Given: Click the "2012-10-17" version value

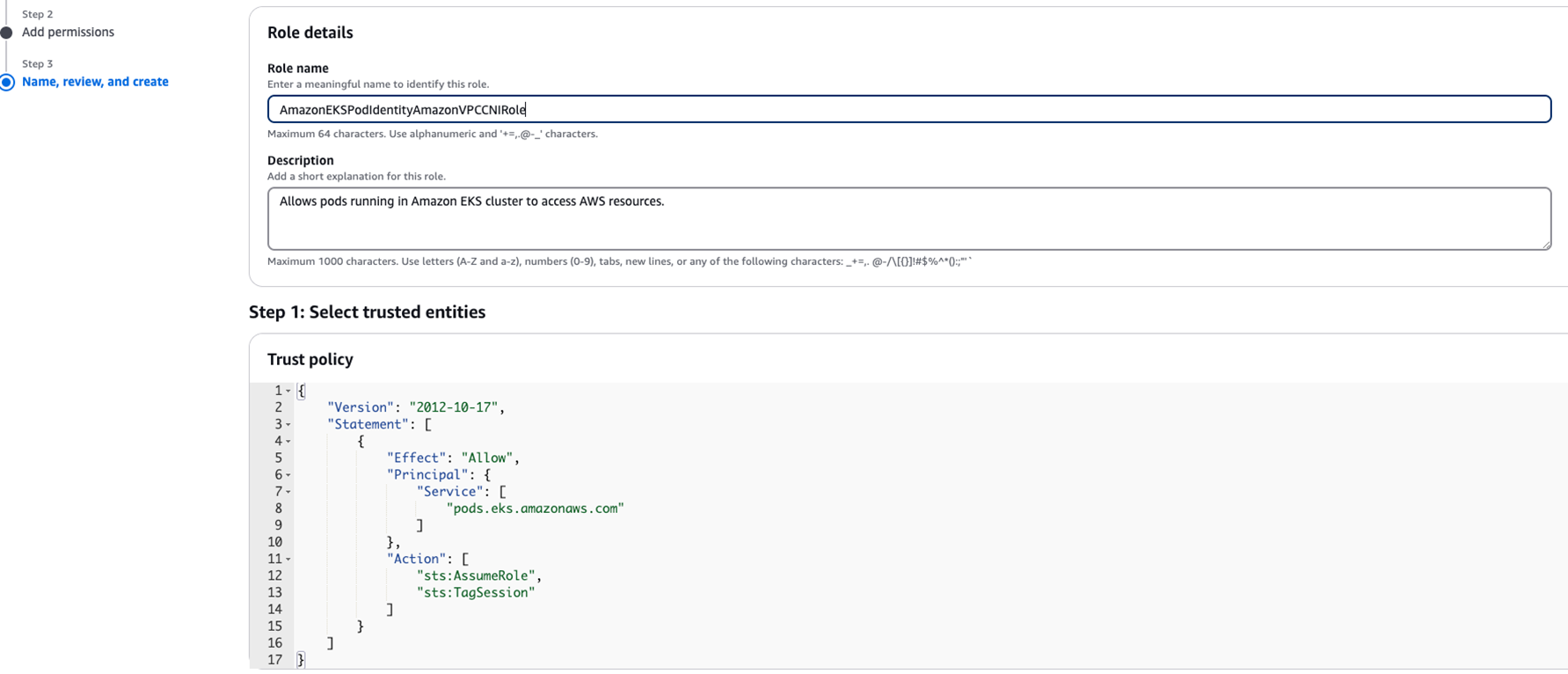Looking at the screenshot, I should tap(454, 407).
